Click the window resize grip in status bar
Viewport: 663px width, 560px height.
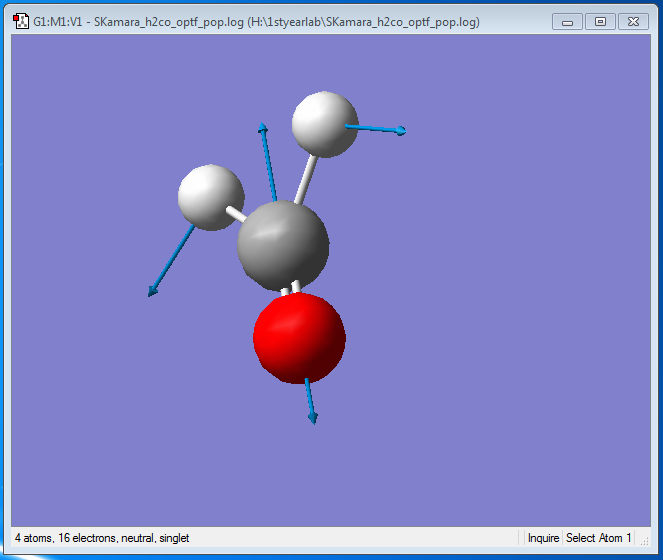(644, 541)
